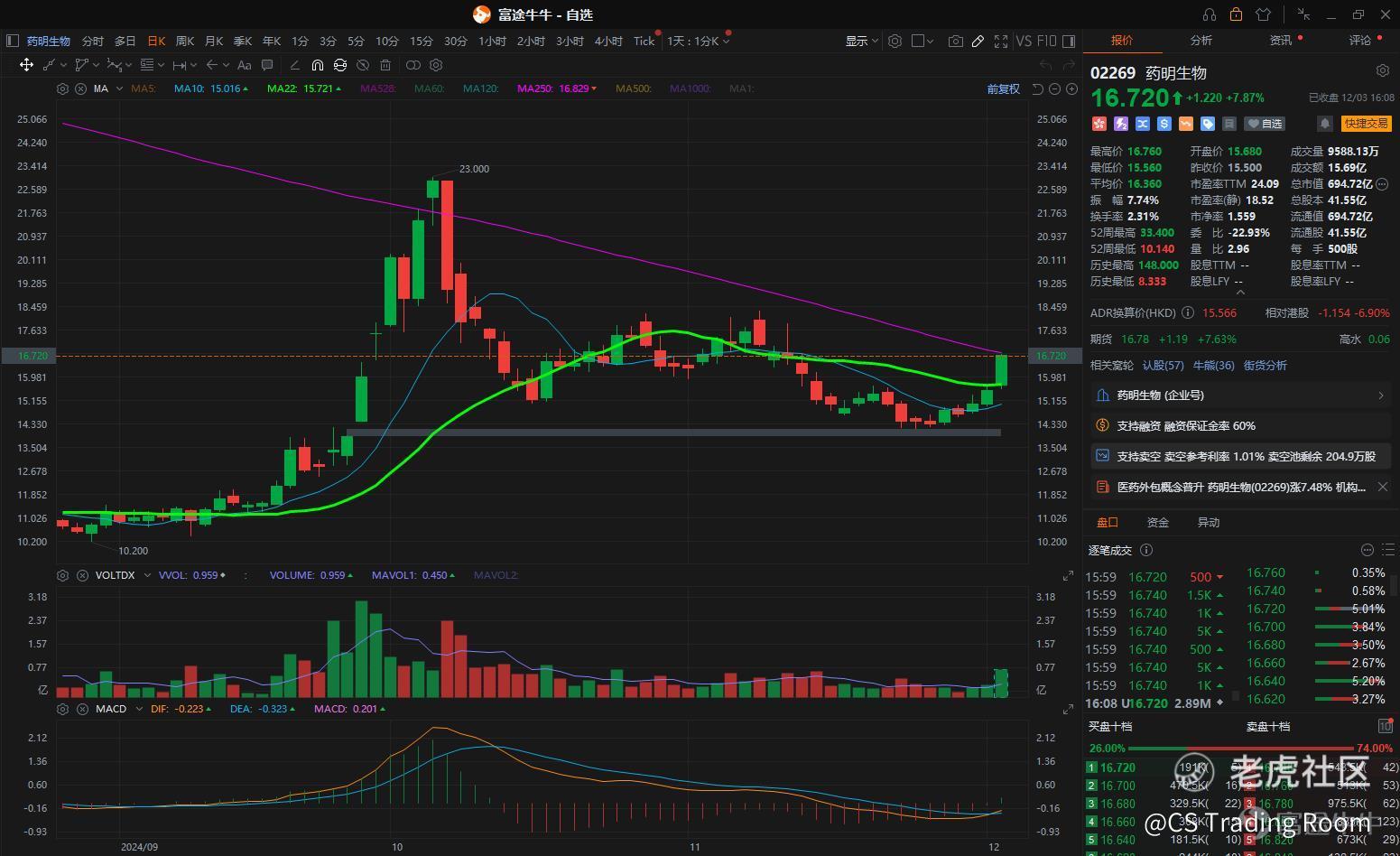Select the move/crosshair cursor tool
The width and height of the screenshot is (1400, 856).
[26, 65]
